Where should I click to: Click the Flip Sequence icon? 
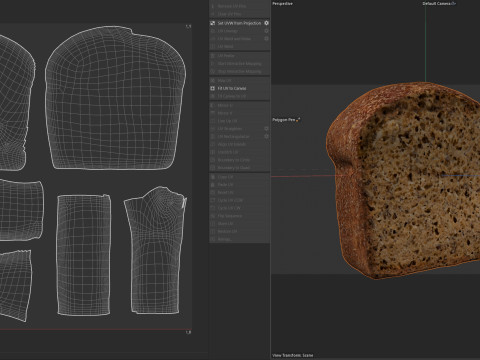(213, 216)
